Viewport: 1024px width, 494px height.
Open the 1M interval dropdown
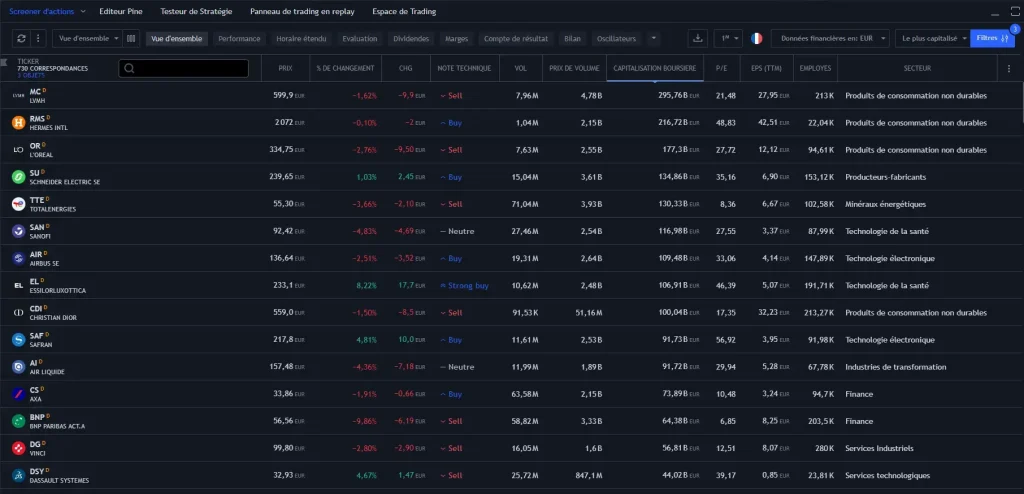728,39
